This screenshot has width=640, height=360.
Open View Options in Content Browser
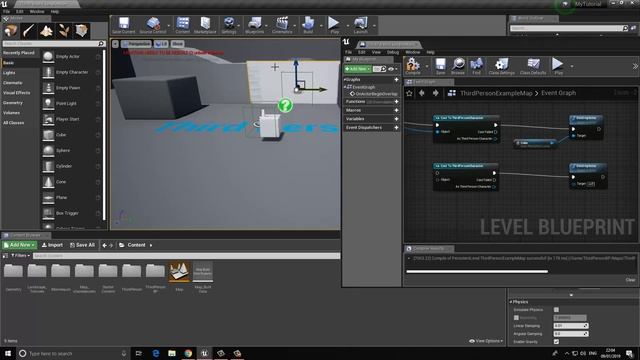click(486, 341)
